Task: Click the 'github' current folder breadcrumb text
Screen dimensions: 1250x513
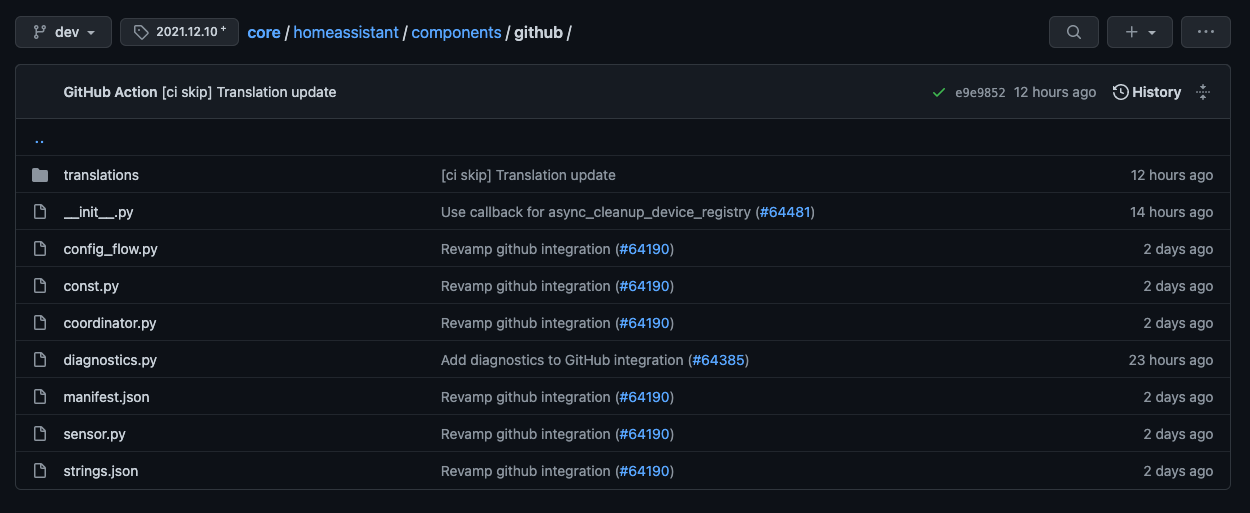Action: pos(538,32)
